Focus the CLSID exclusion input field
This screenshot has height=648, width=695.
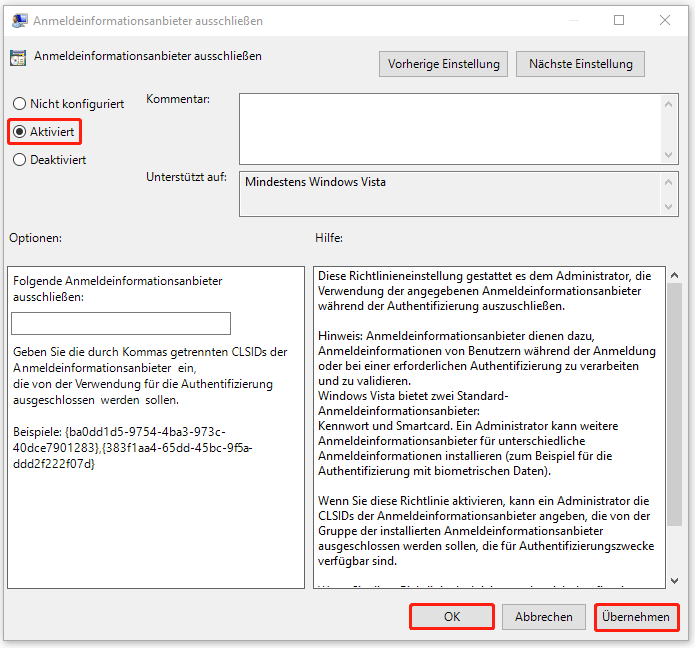tap(121, 323)
